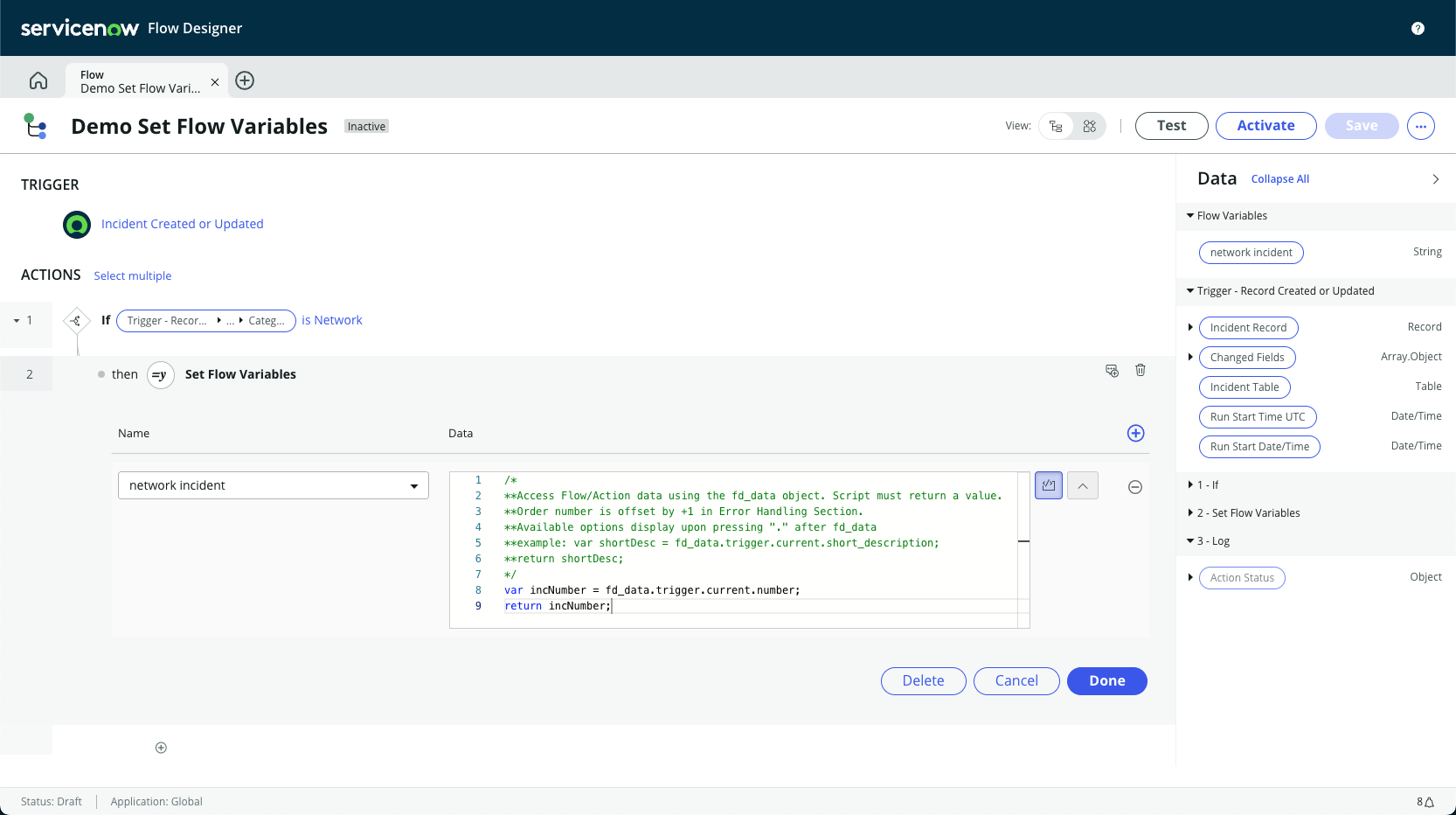Click the script editor vertical scrollbar
Viewport: 1456px width, 815px height.
click(1023, 550)
